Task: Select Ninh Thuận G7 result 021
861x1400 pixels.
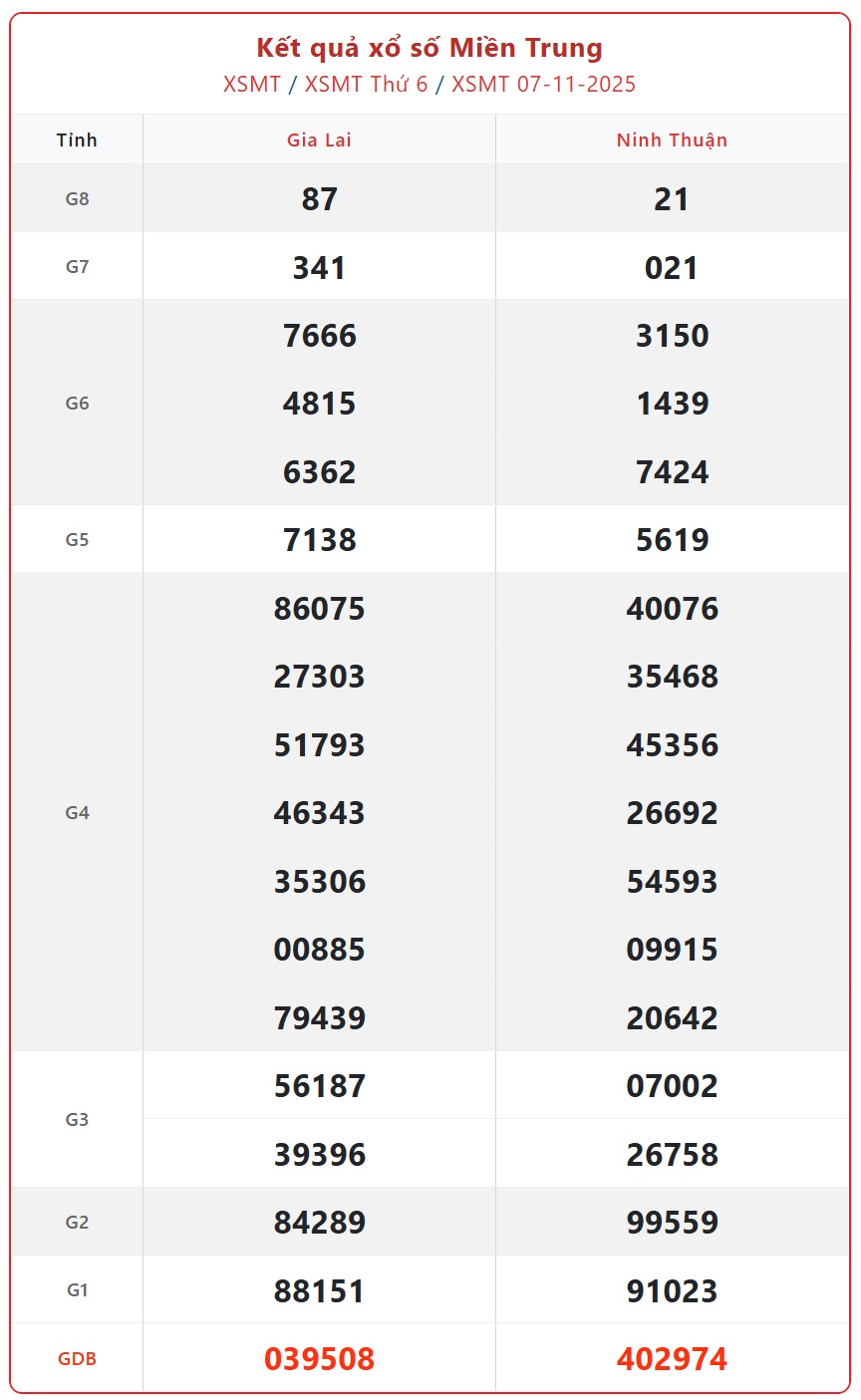Action: pos(672,267)
